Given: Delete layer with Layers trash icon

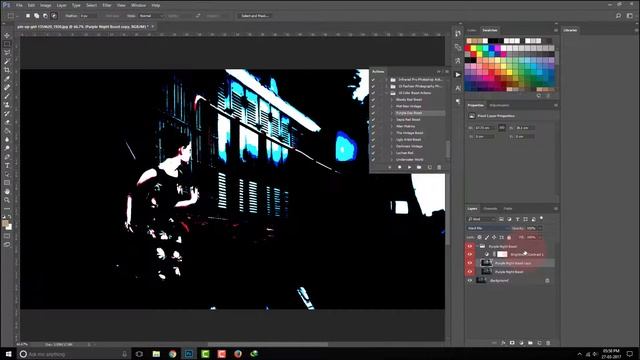Looking at the screenshot, I should pyautogui.click(x=548, y=343).
